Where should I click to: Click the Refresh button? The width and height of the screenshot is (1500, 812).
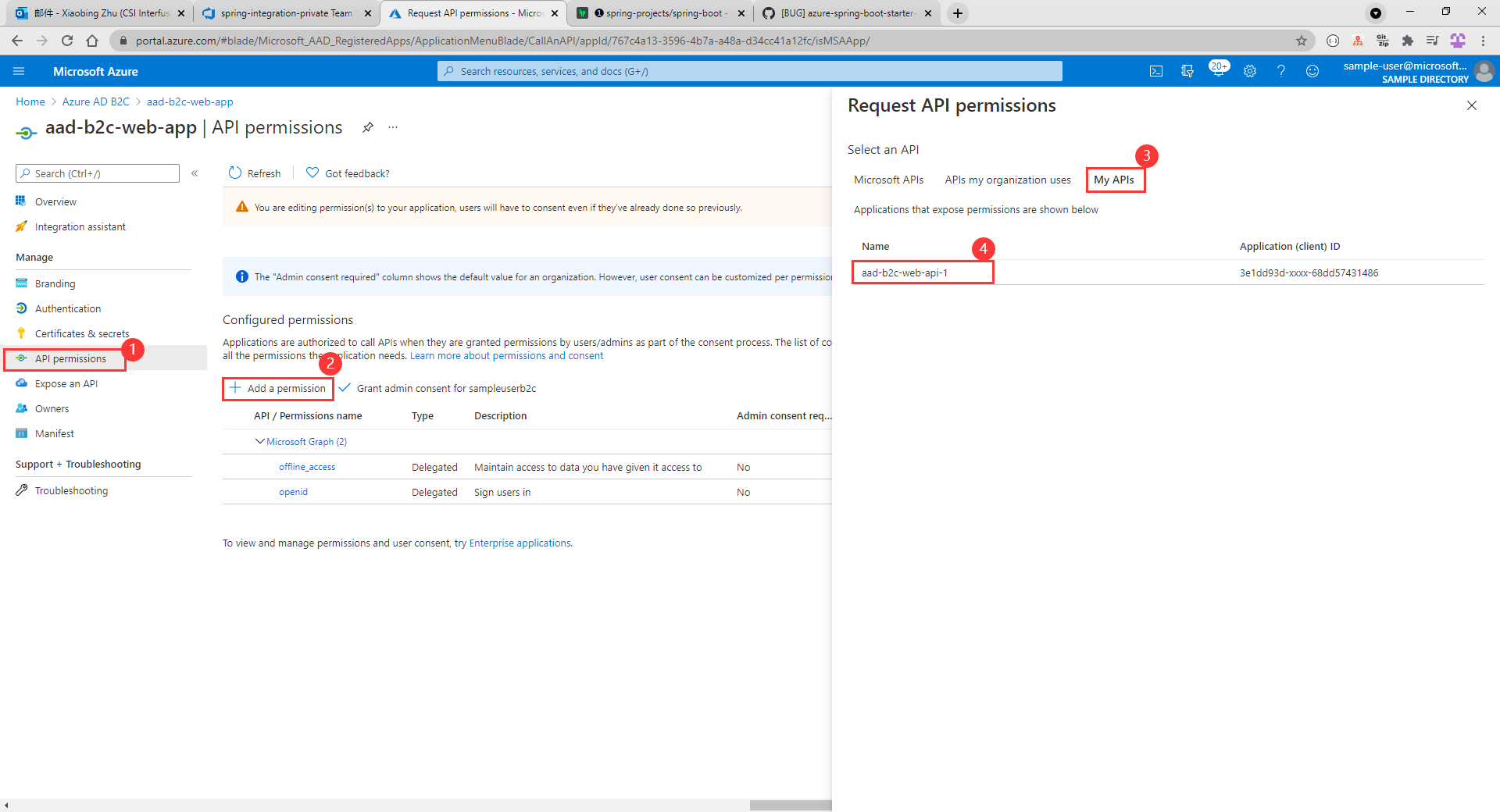(255, 173)
